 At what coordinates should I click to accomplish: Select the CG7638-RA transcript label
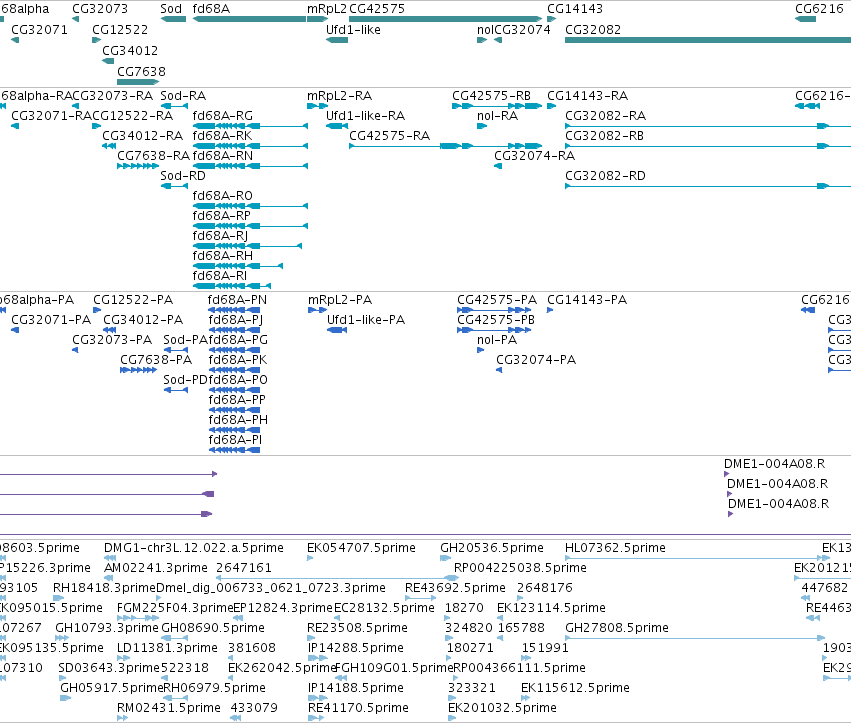(x=154, y=156)
